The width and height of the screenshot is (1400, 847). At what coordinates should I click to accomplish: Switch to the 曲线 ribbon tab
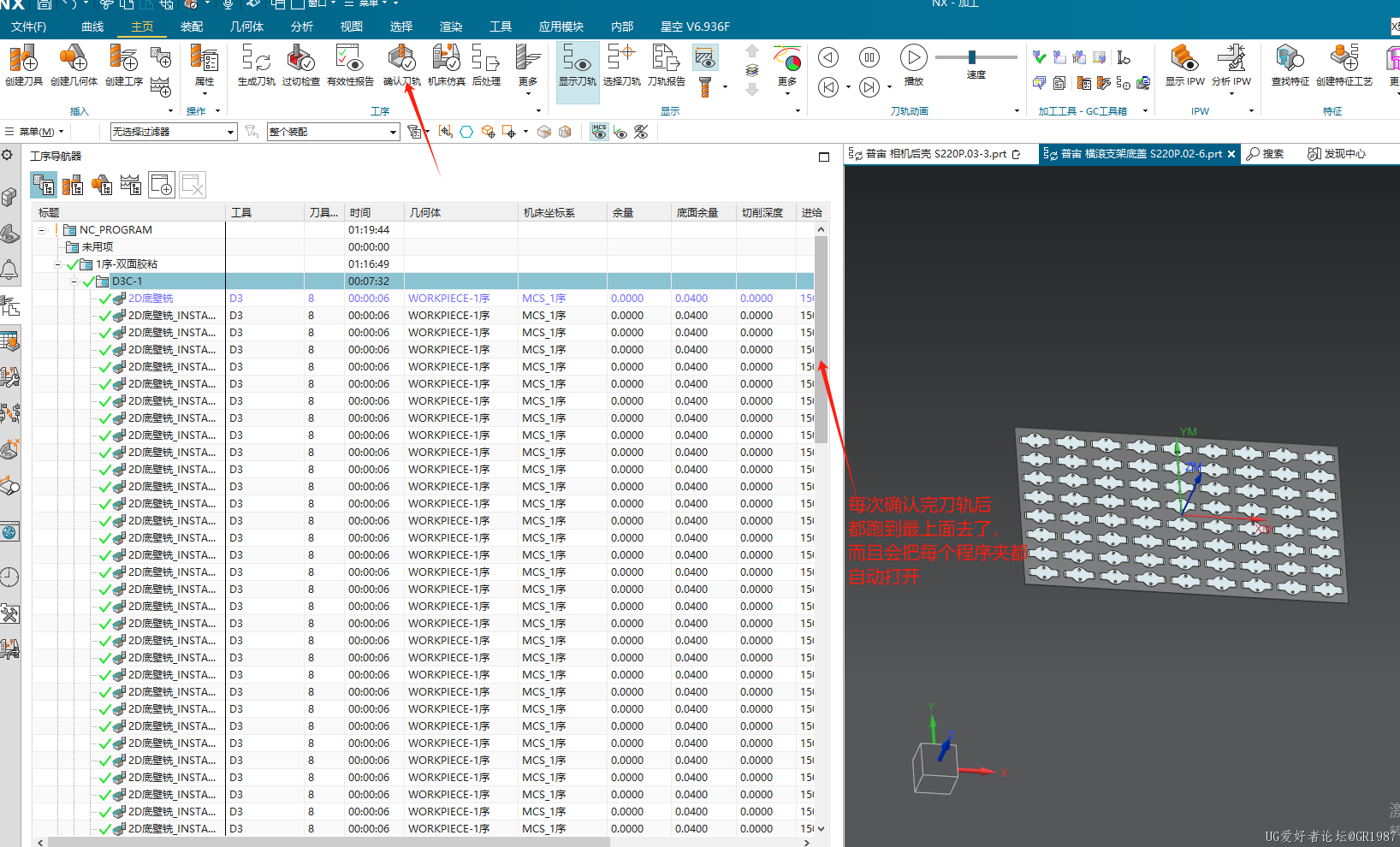pyautogui.click(x=92, y=27)
